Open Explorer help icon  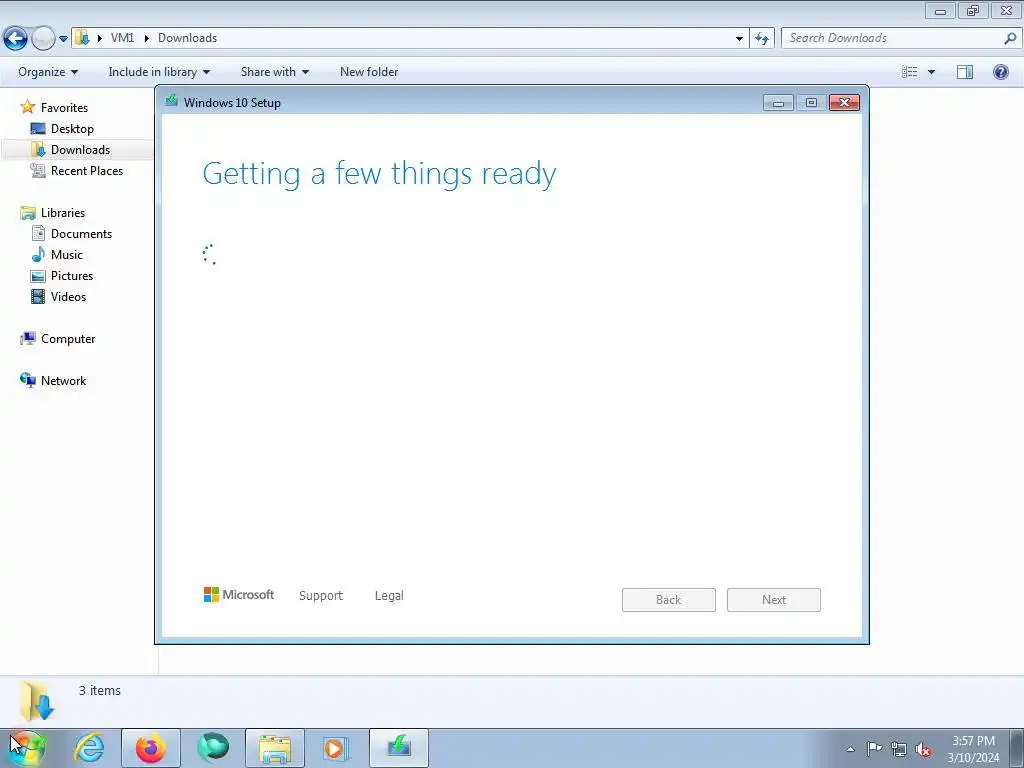(1000, 72)
